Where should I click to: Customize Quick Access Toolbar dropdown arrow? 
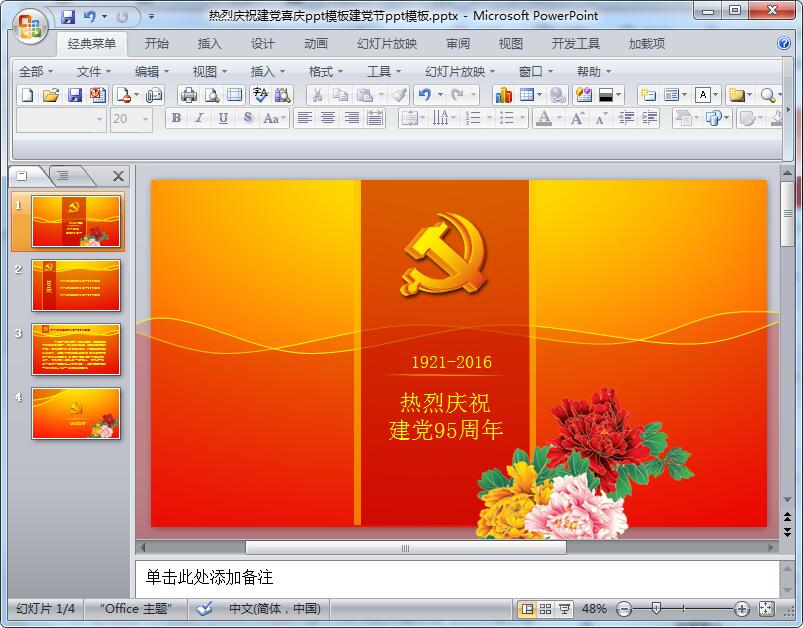152,17
